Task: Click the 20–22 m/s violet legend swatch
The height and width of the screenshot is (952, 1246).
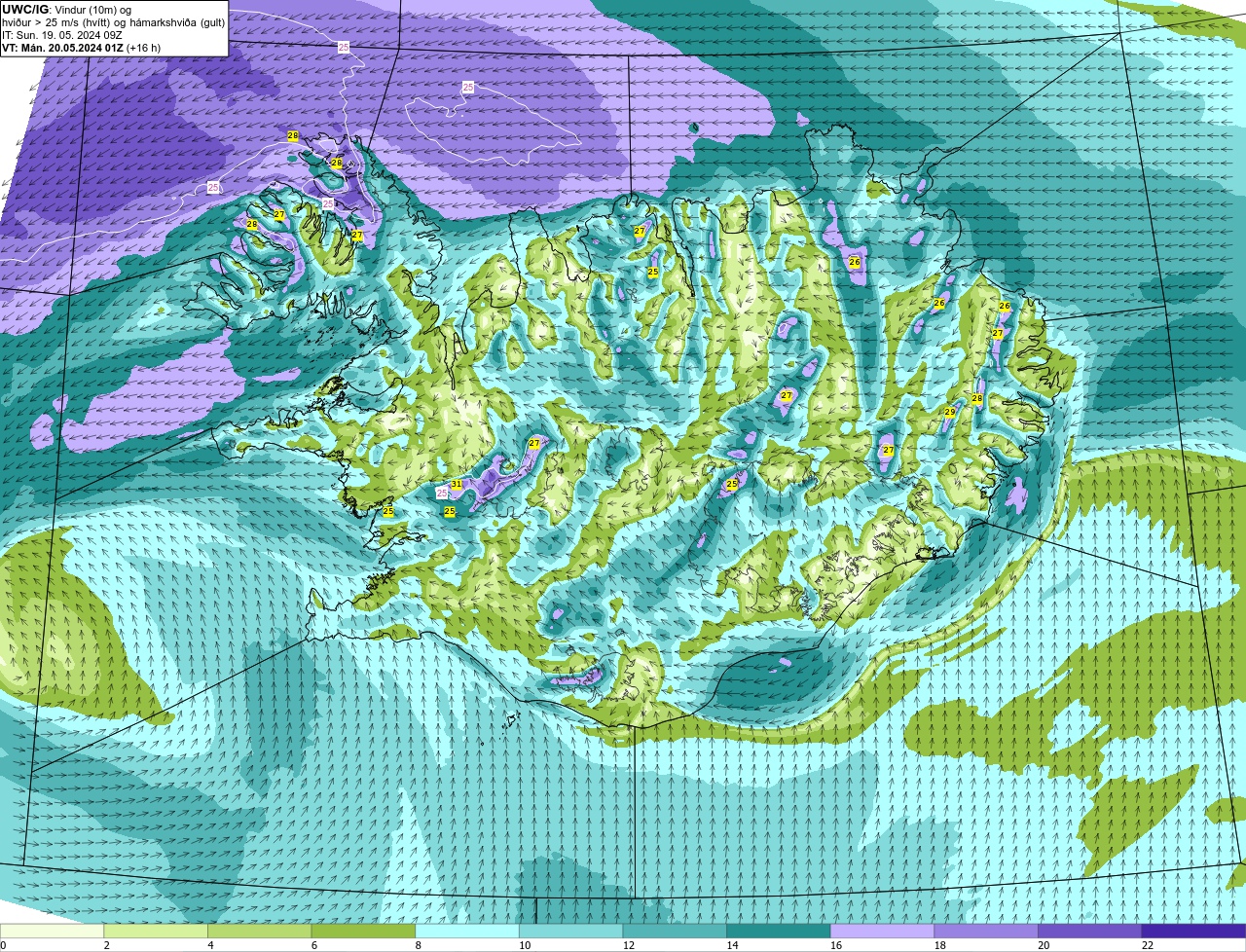Action: click(1090, 931)
